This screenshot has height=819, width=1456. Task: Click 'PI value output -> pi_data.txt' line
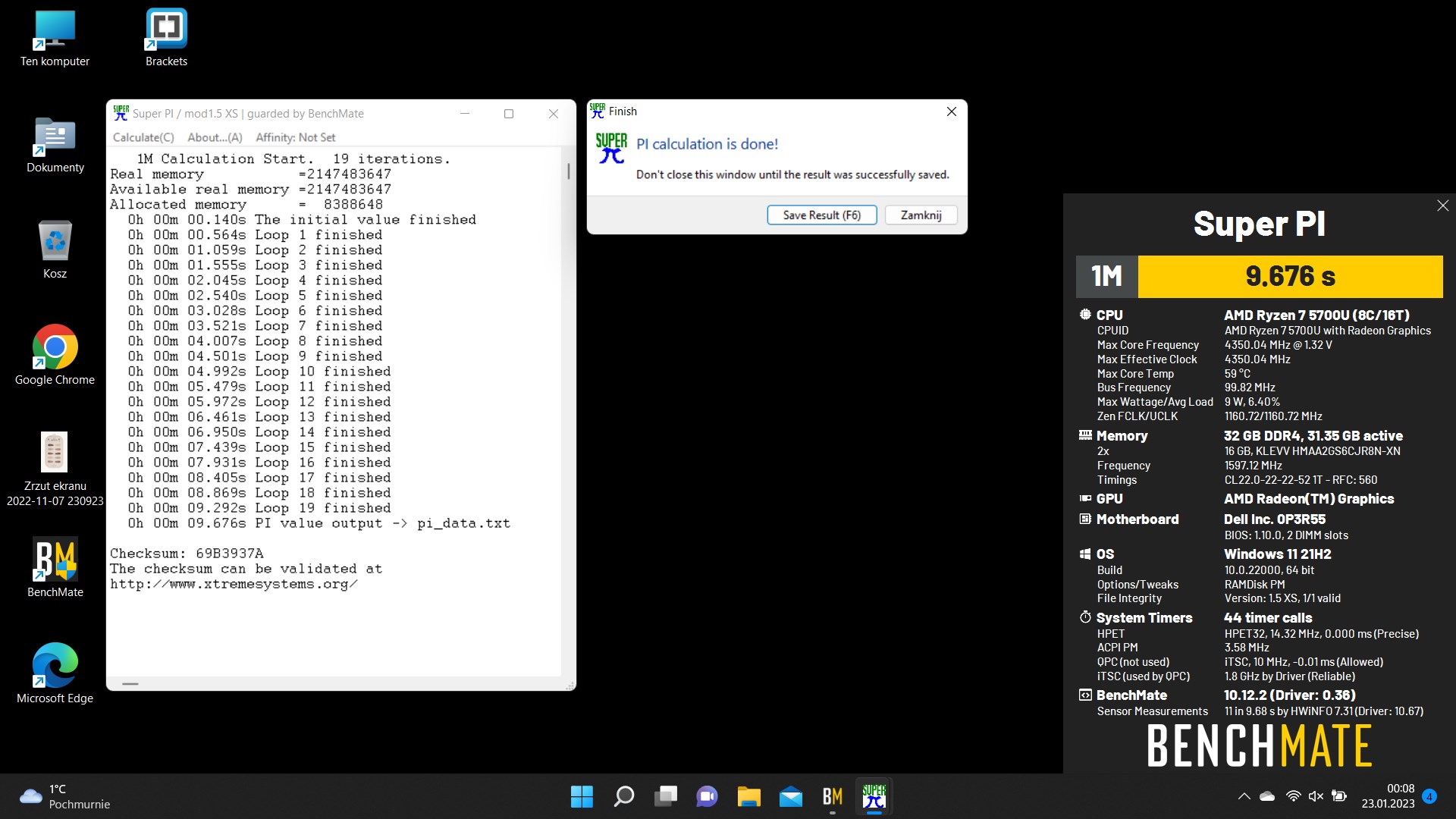[x=318, y=523]
